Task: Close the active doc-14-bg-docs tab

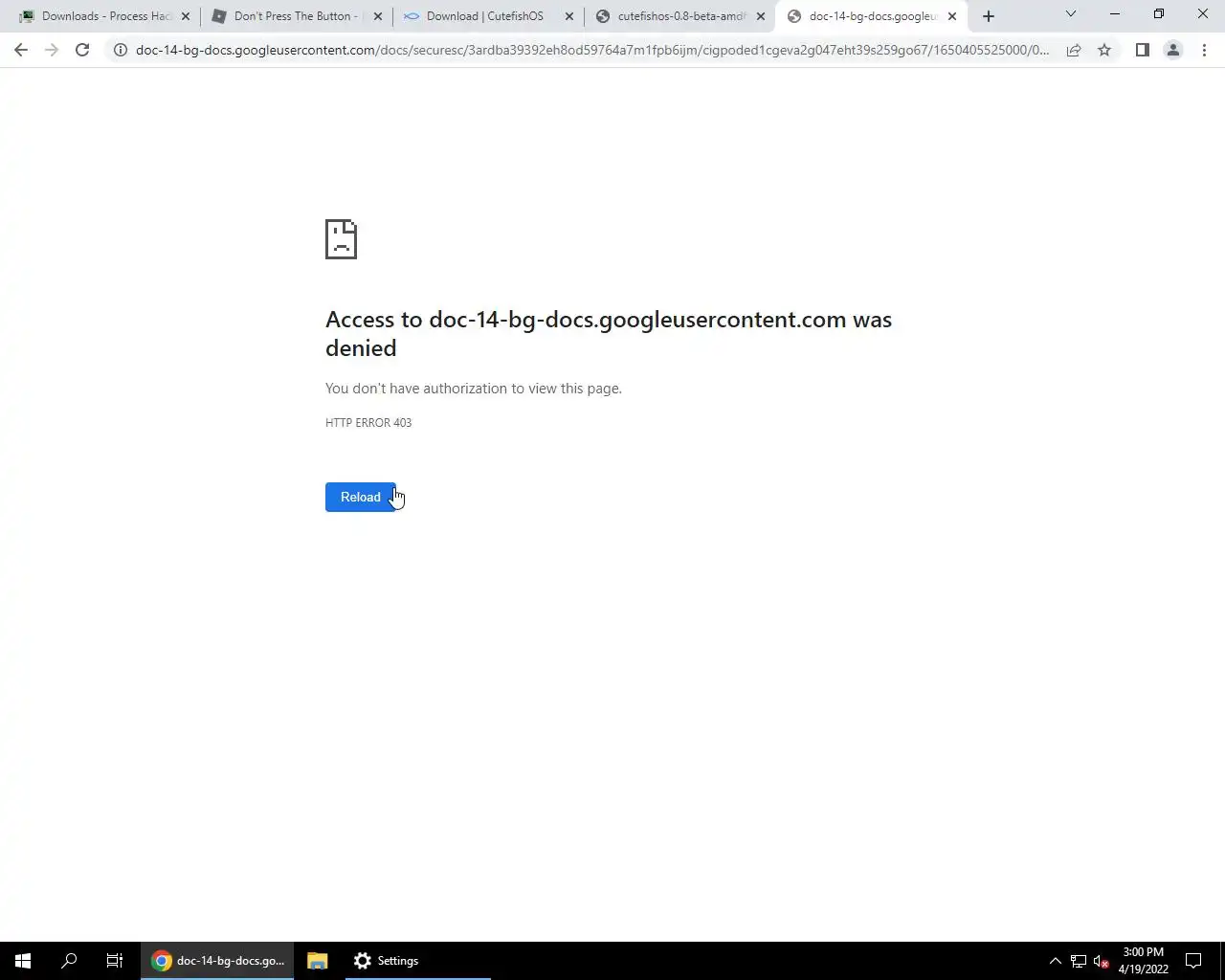Action: [x=951, y=16]
